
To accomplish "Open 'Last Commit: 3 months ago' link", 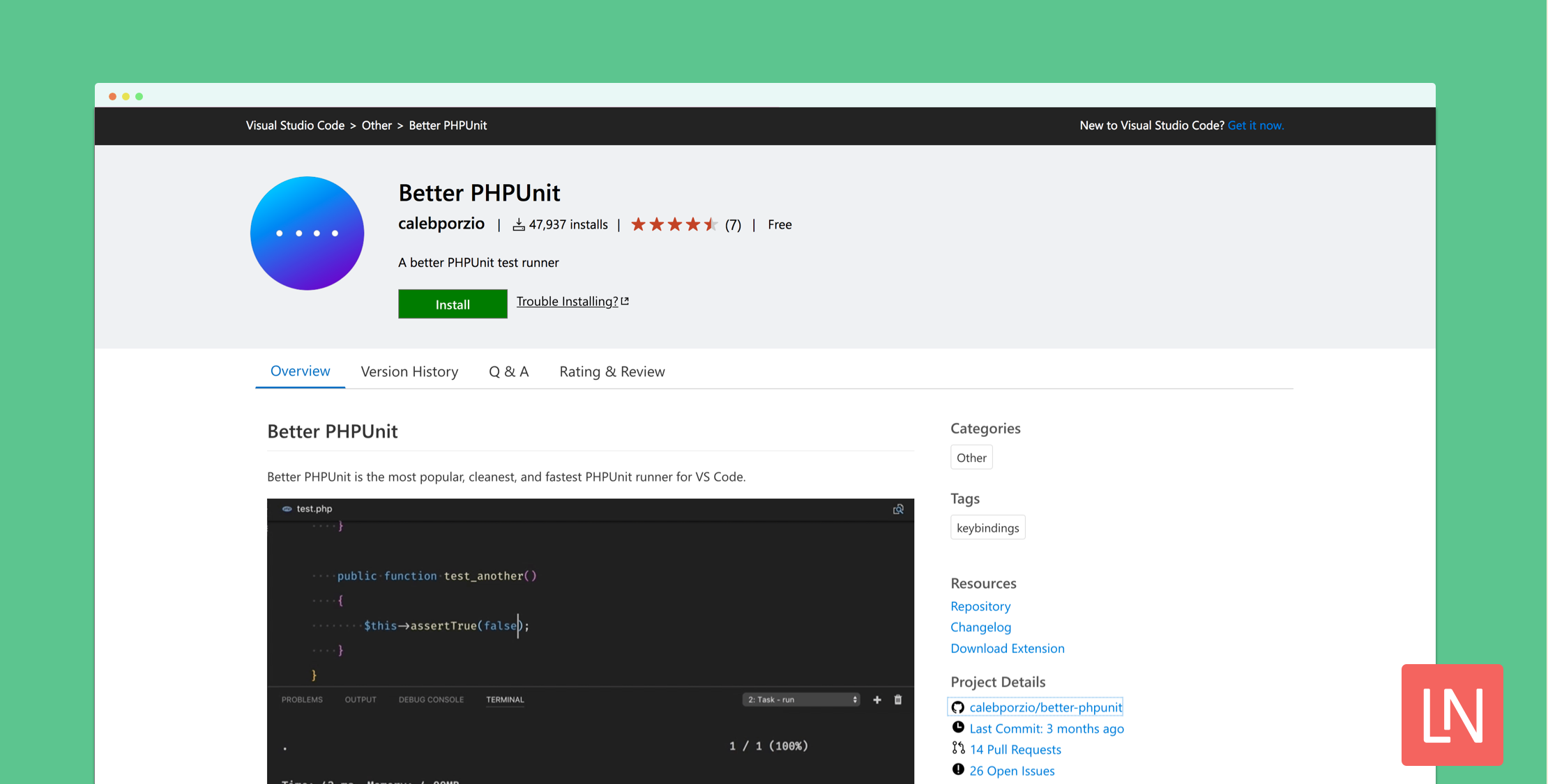I will tap(1047, 728).
